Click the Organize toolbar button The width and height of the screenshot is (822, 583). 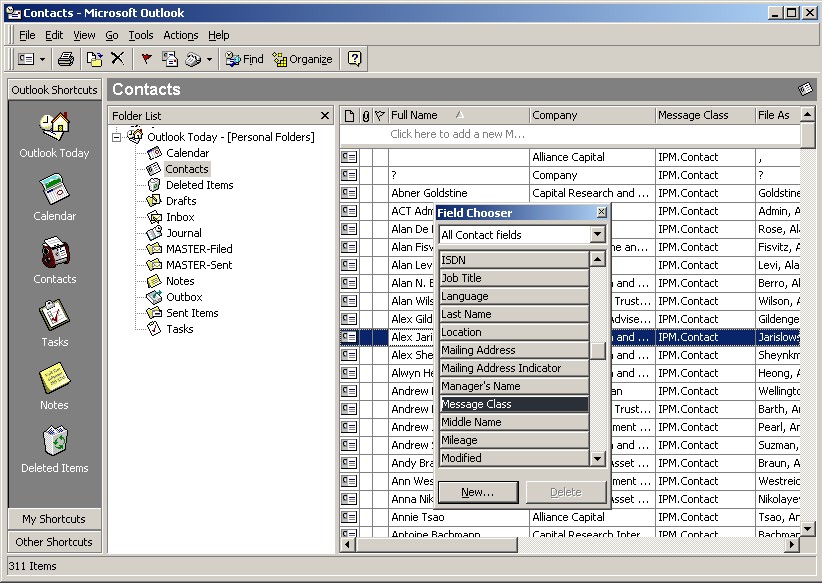coord(302,59)
